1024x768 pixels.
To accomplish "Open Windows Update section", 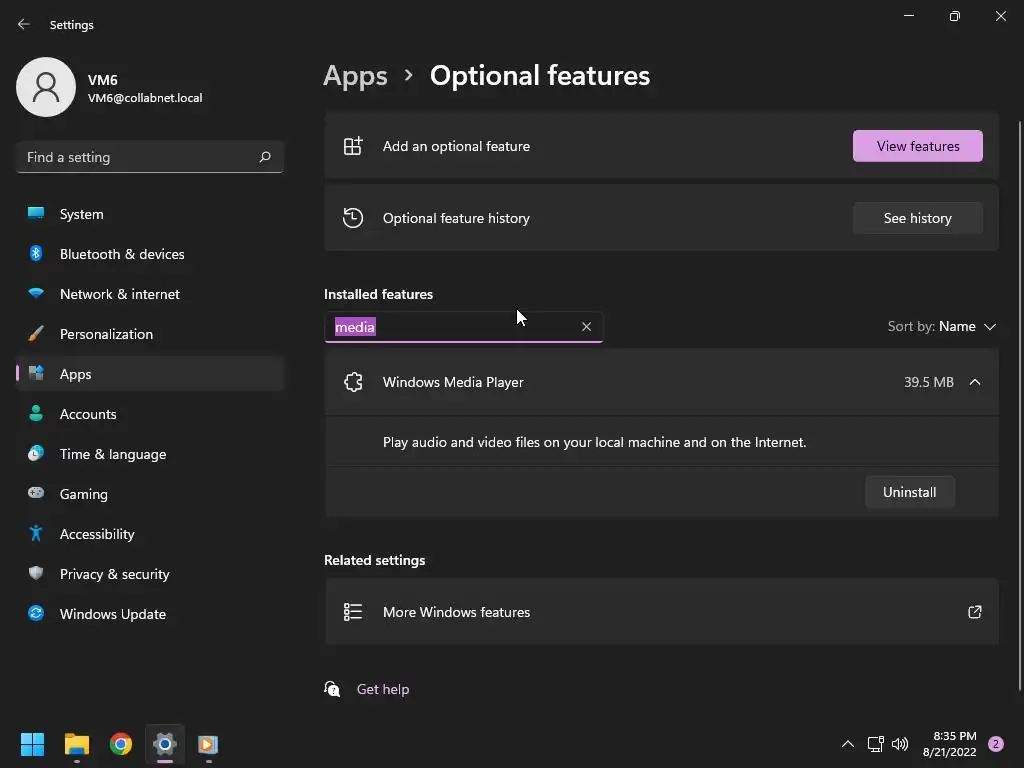I will pos(112,614).
